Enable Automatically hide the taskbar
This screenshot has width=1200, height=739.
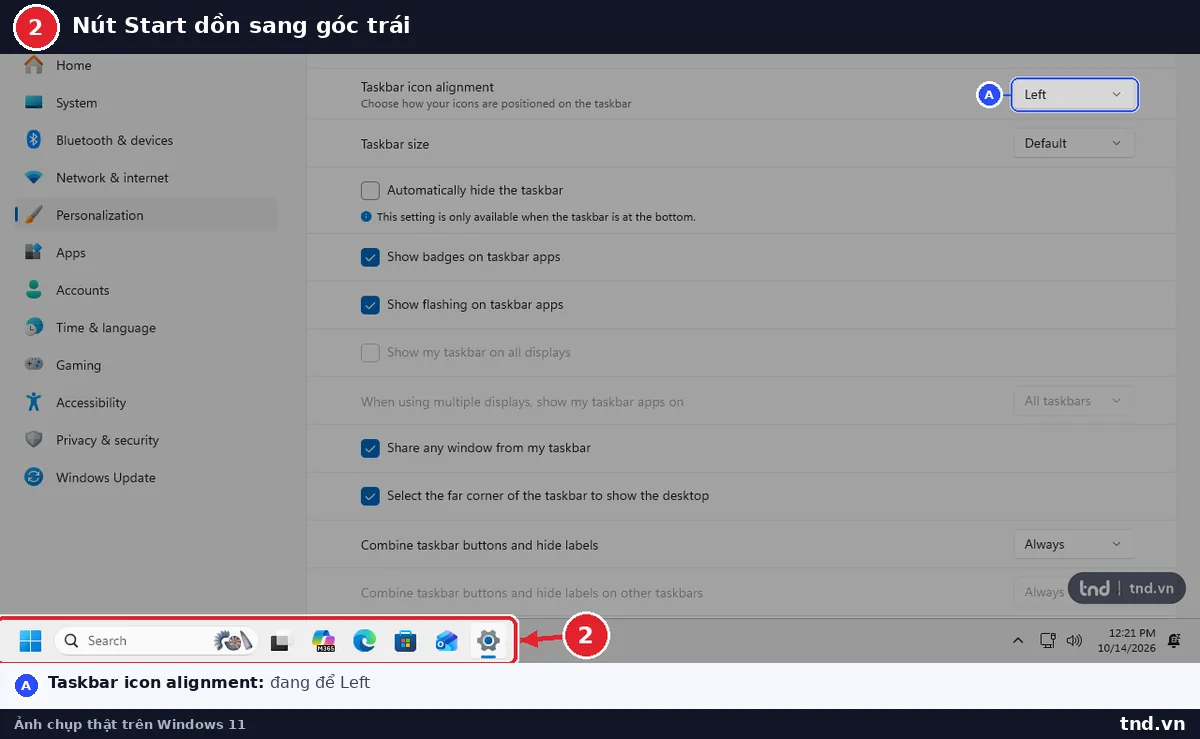tap(370, 190)
